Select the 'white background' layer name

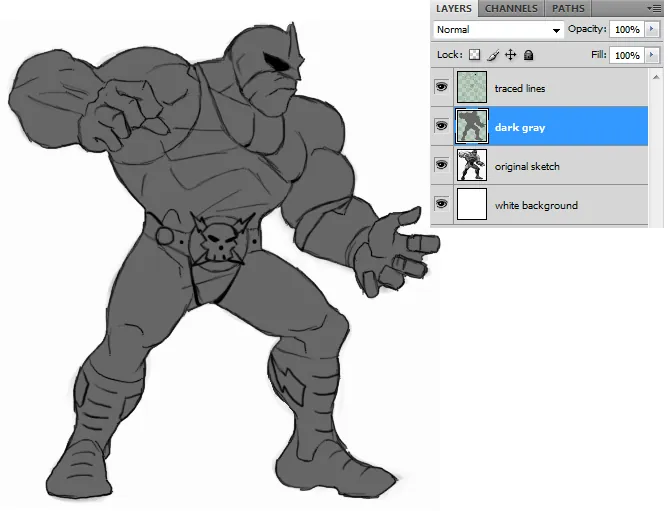536,206
